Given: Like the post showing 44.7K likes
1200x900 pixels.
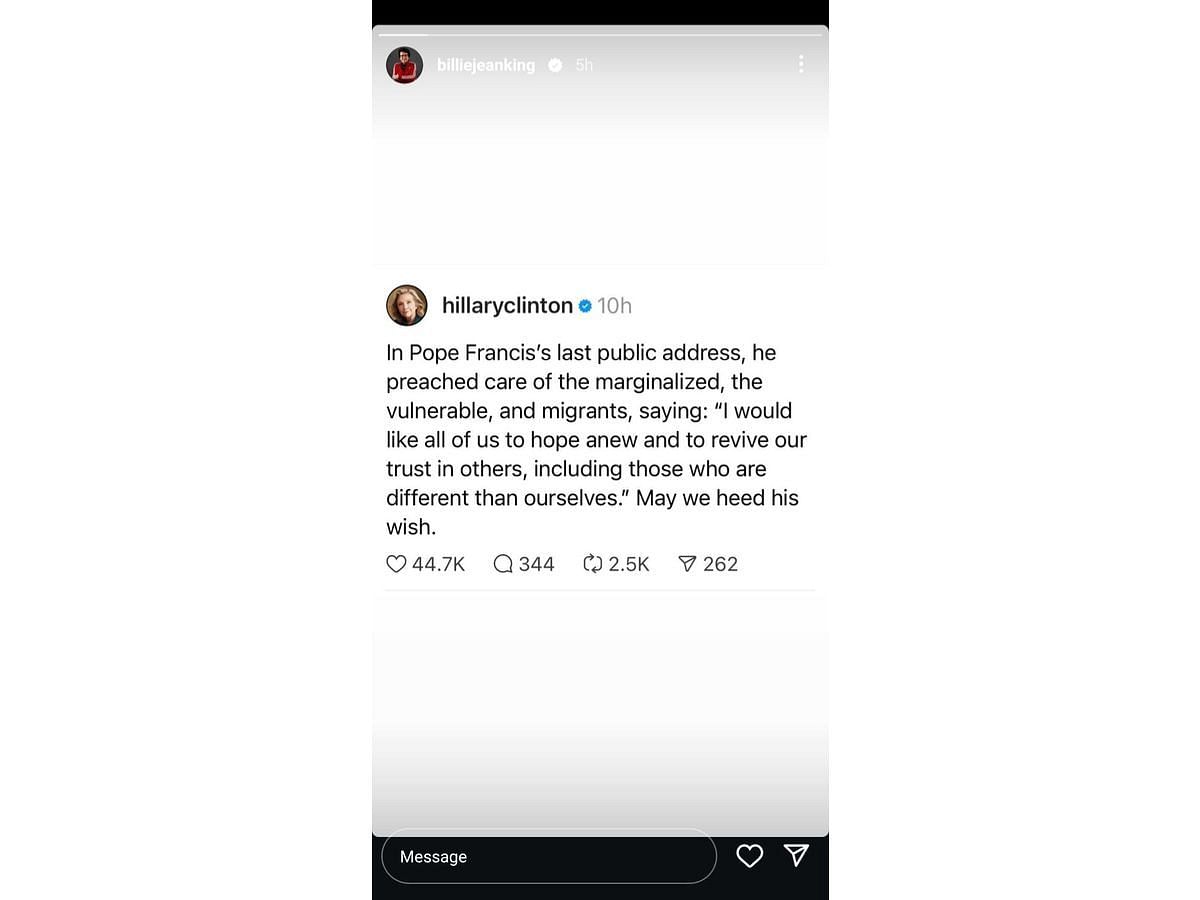Looking at the screenshot, I should pyautogui.click(x=396, y=564).
